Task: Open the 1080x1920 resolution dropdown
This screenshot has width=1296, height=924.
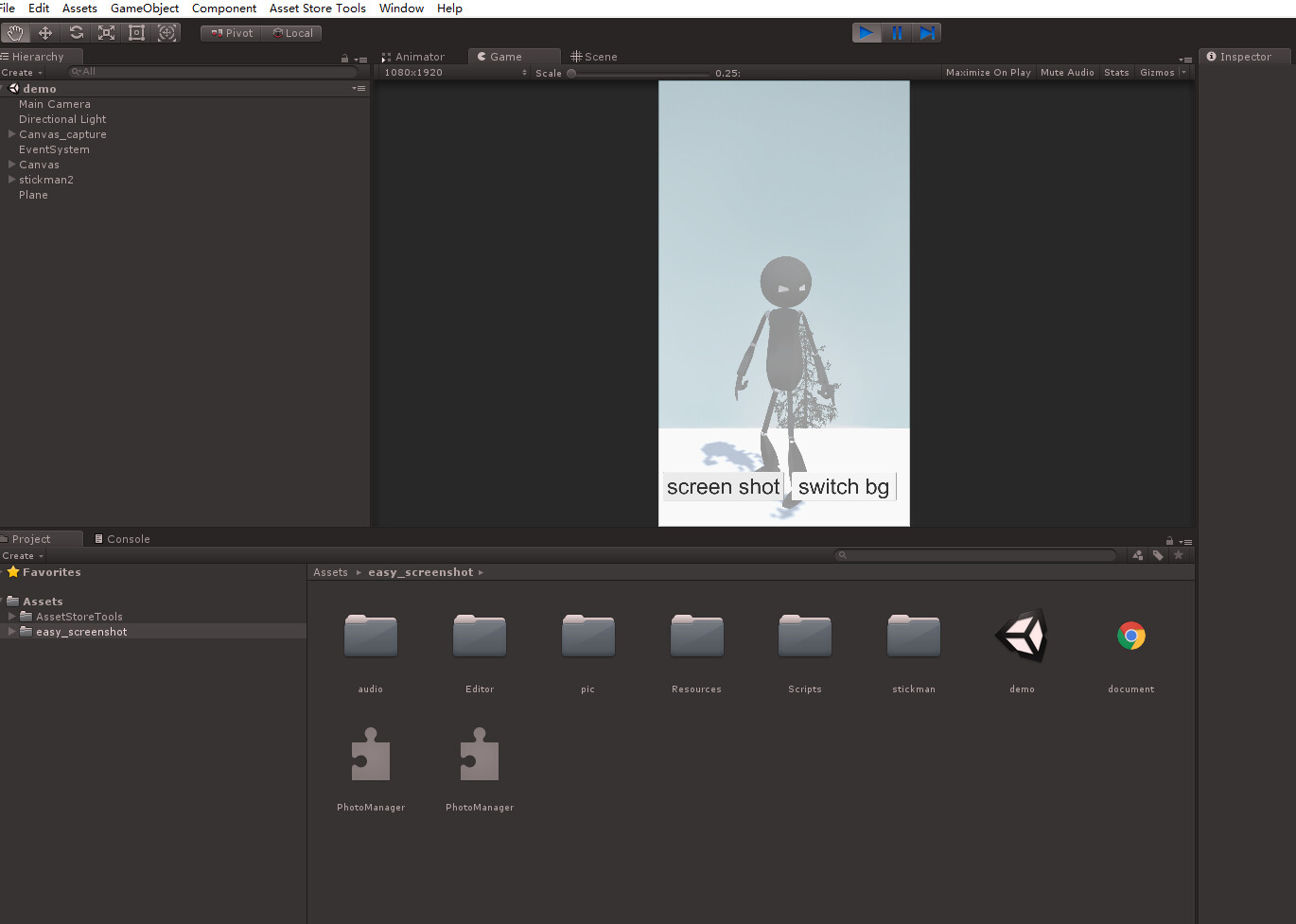Action: click(x=454, y=72)
